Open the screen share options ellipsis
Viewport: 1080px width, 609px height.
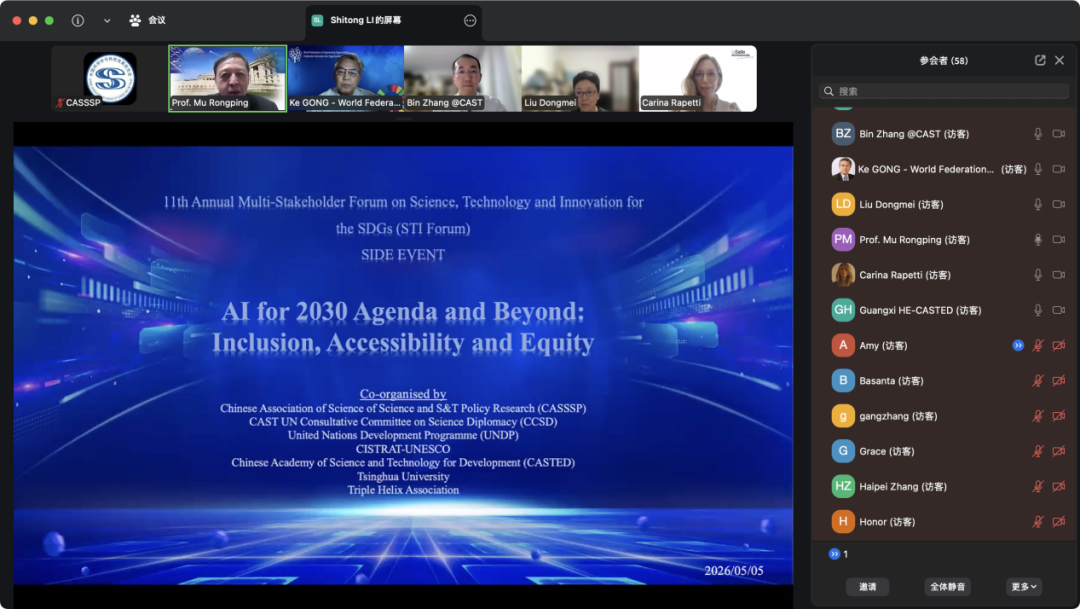pyautogui.click(x=470, y=21)
